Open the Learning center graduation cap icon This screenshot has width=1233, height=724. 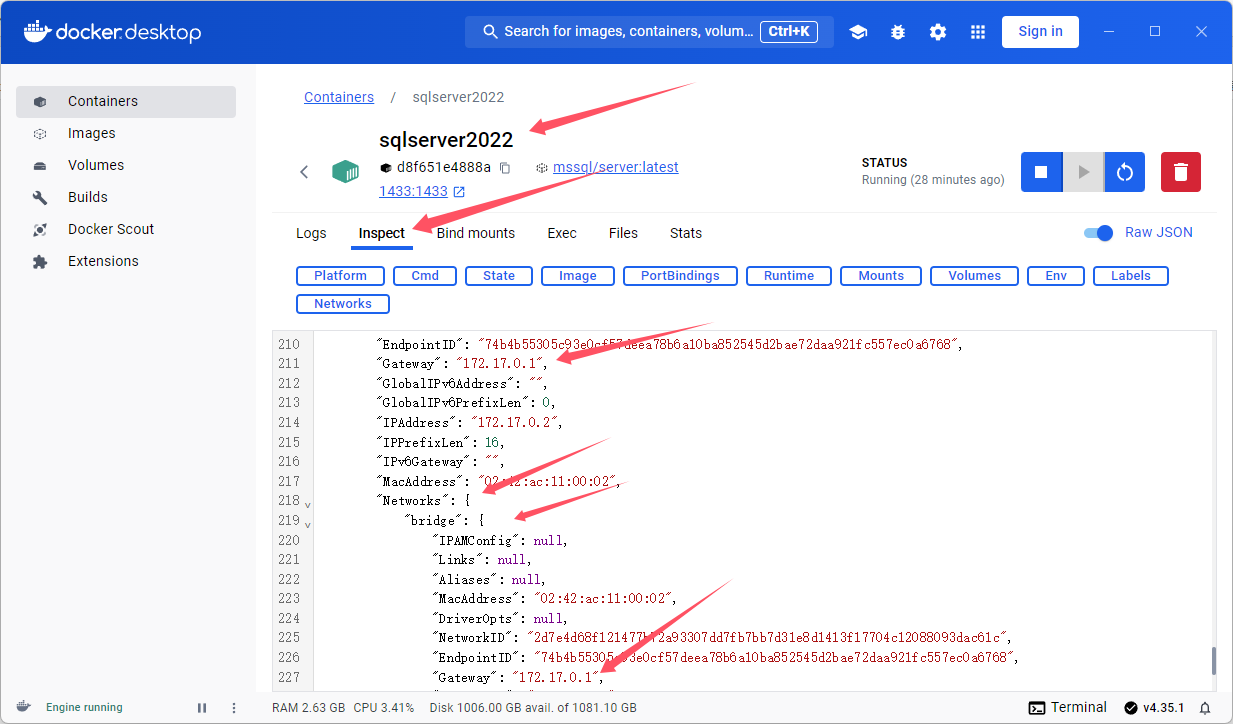858,32
